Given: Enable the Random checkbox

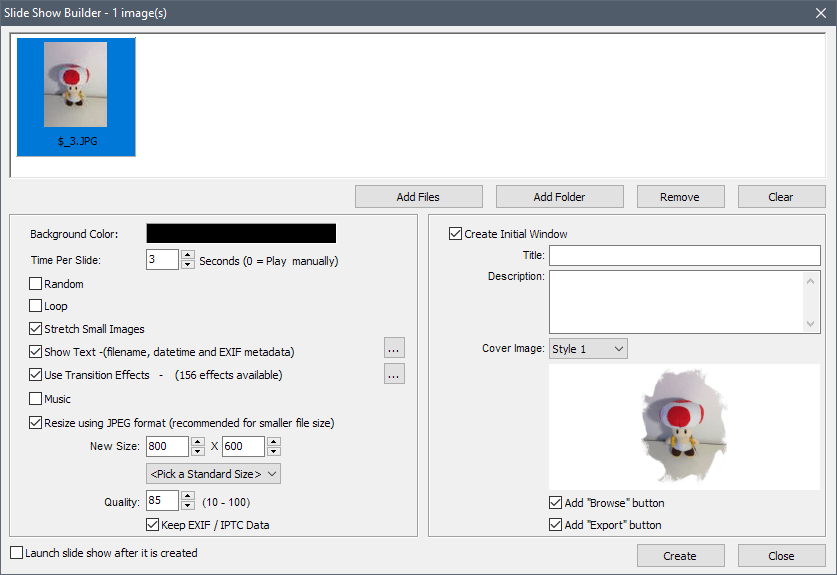Looking at the screenshot, I should [x=35, y=283].
